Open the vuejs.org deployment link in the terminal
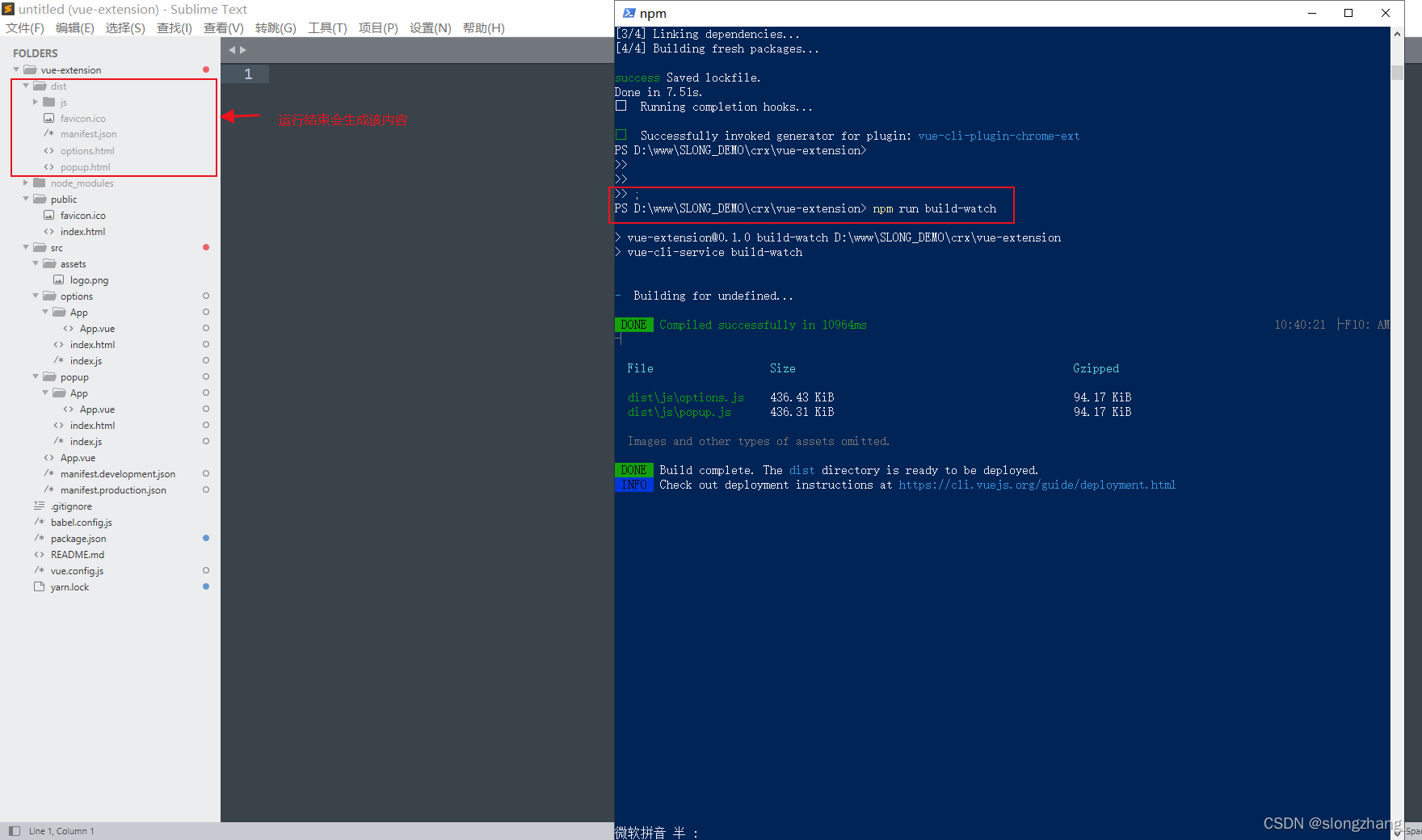Screen dimensions: 1422x840 [1037, 485]
